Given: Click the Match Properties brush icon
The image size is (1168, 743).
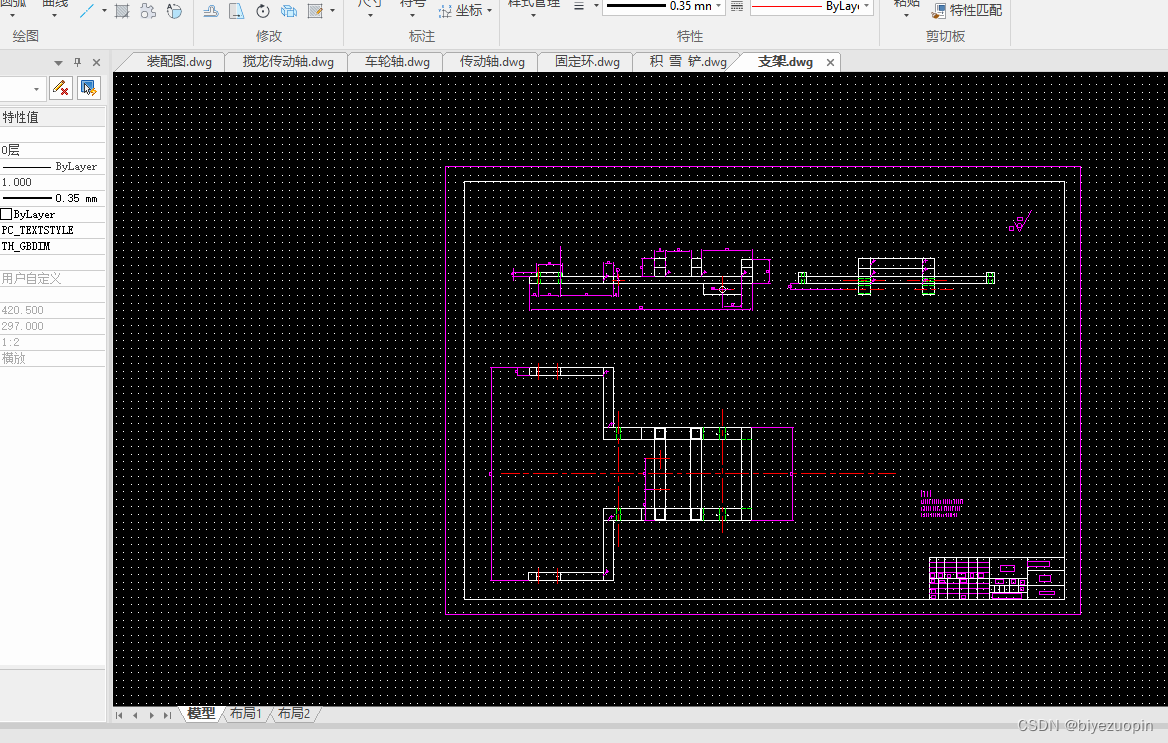Looking at the screenshot, I should (939, 11).
